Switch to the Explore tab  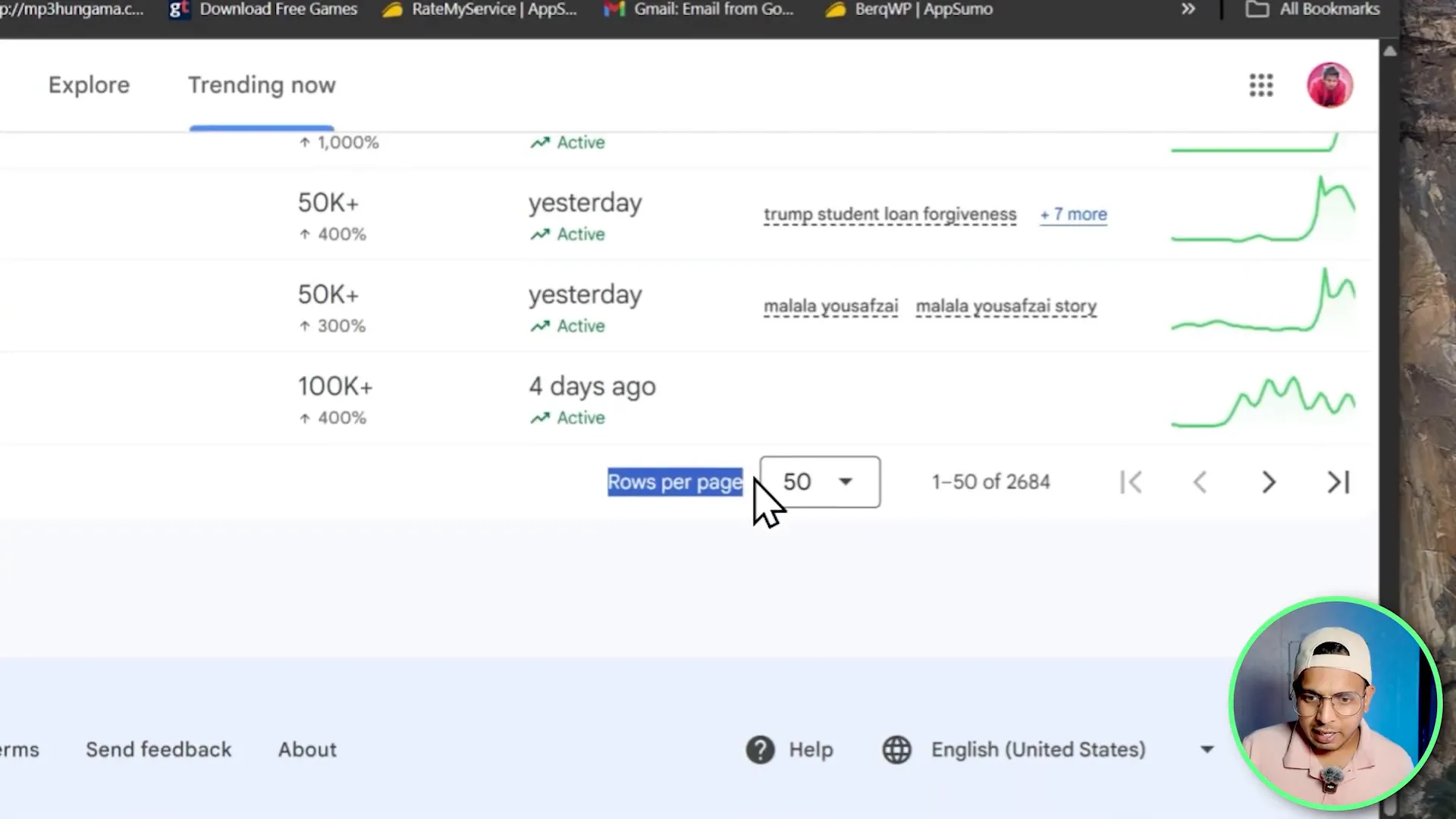pos(89,85)
